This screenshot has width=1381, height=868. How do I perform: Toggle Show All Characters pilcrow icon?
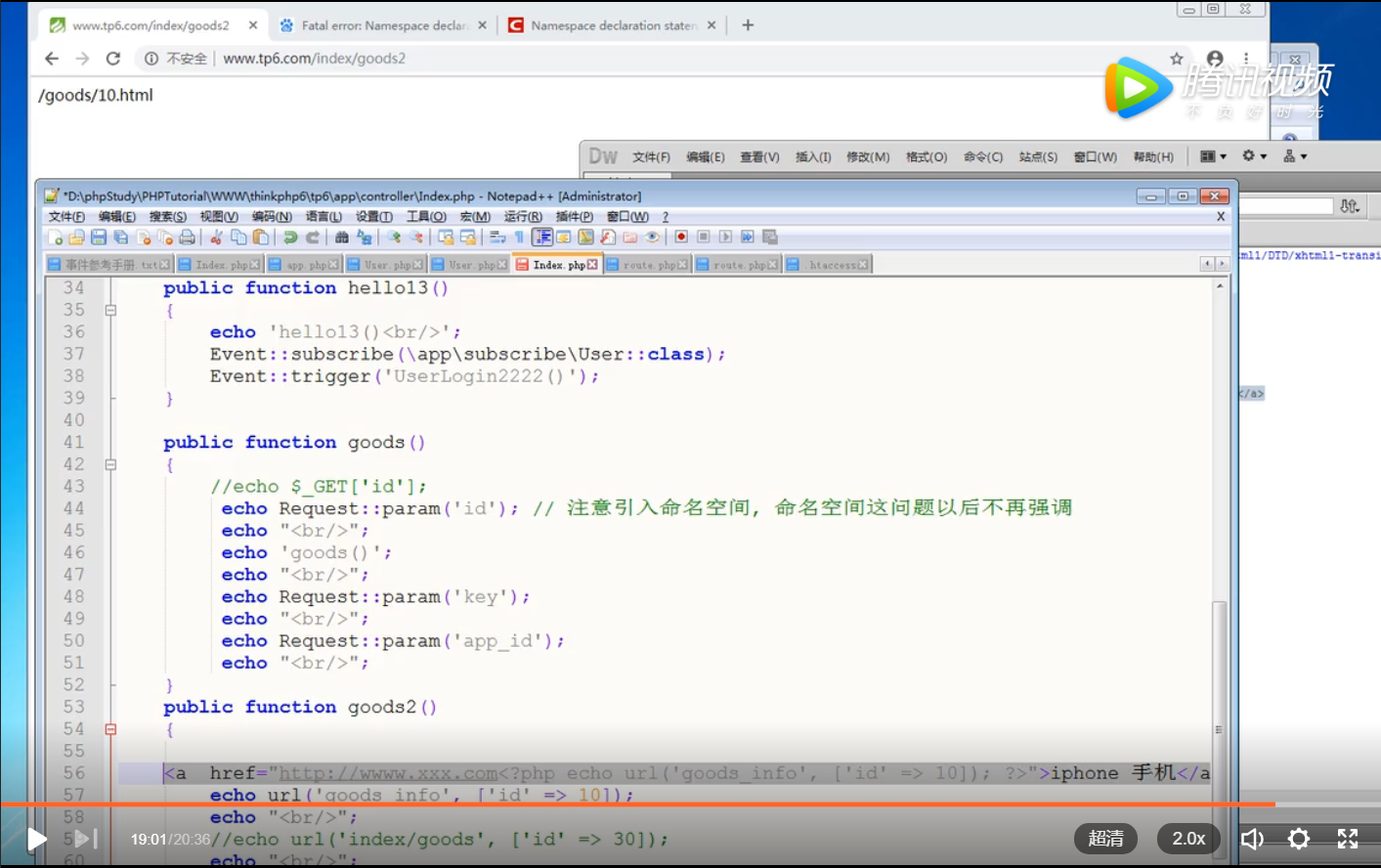tap(519, 237)
